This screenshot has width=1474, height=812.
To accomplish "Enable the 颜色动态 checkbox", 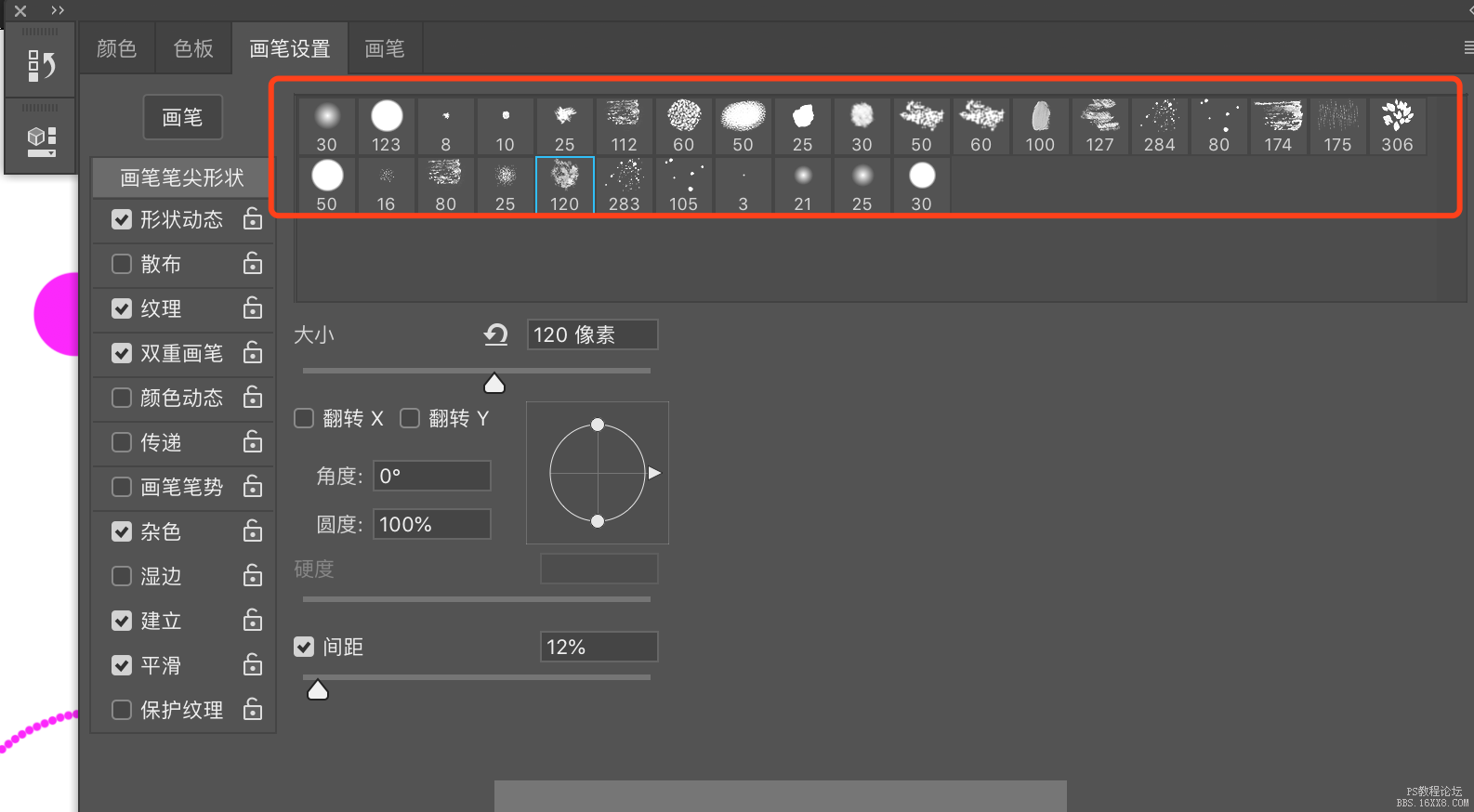I will (x=122, y=398).
